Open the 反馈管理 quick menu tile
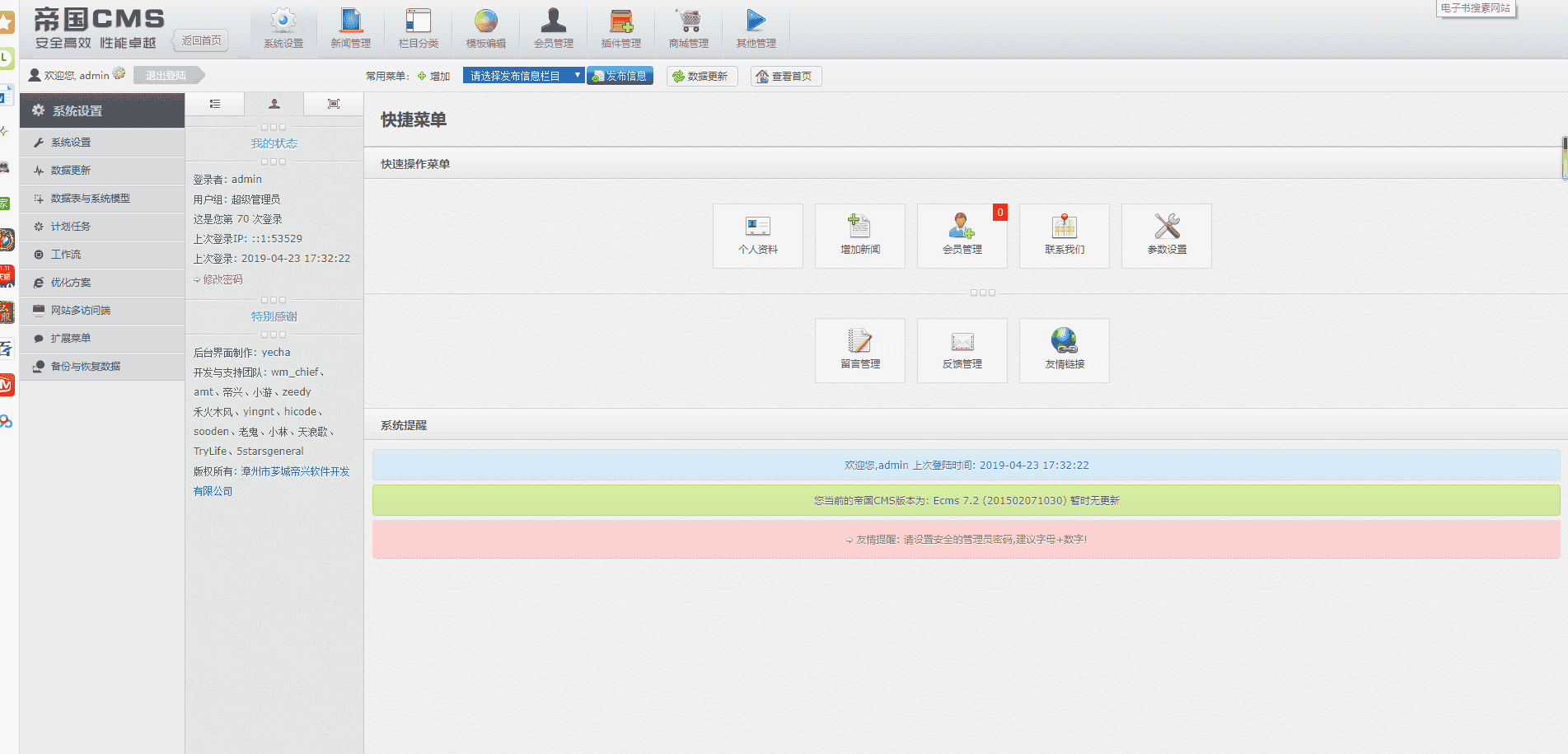 pyautogui.click(x=962, y=350)
